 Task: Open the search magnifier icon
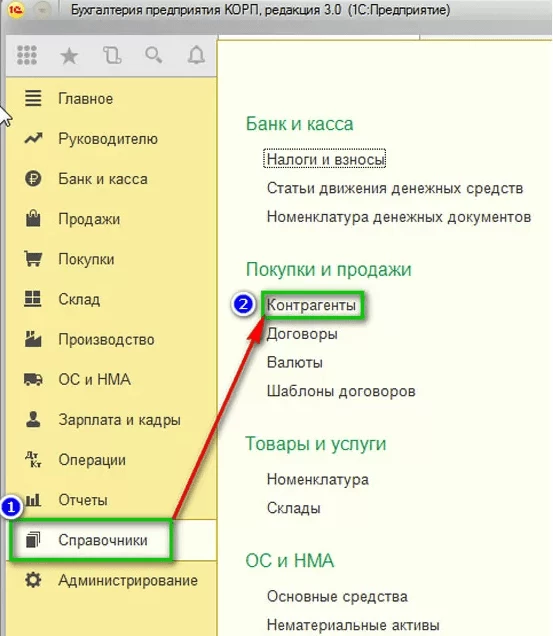(154, 55)
